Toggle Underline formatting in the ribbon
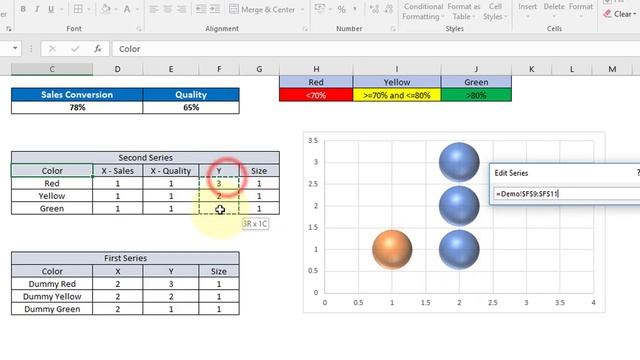Viewport: 640px width, 360px height. pos(51,9)
